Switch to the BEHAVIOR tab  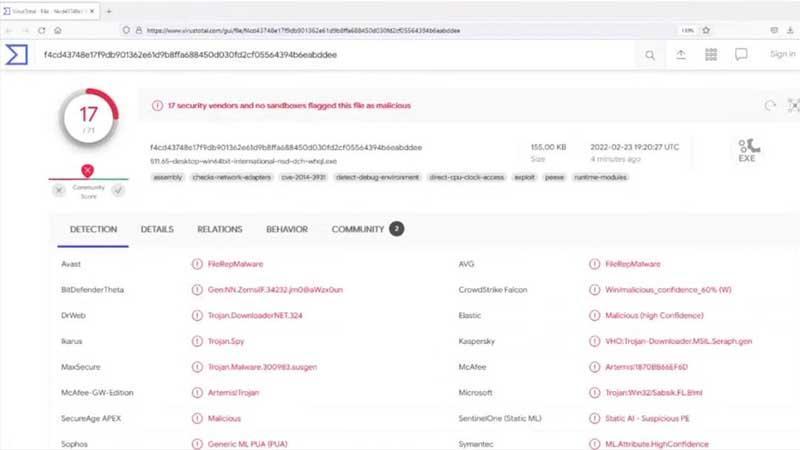coord(287,230)
